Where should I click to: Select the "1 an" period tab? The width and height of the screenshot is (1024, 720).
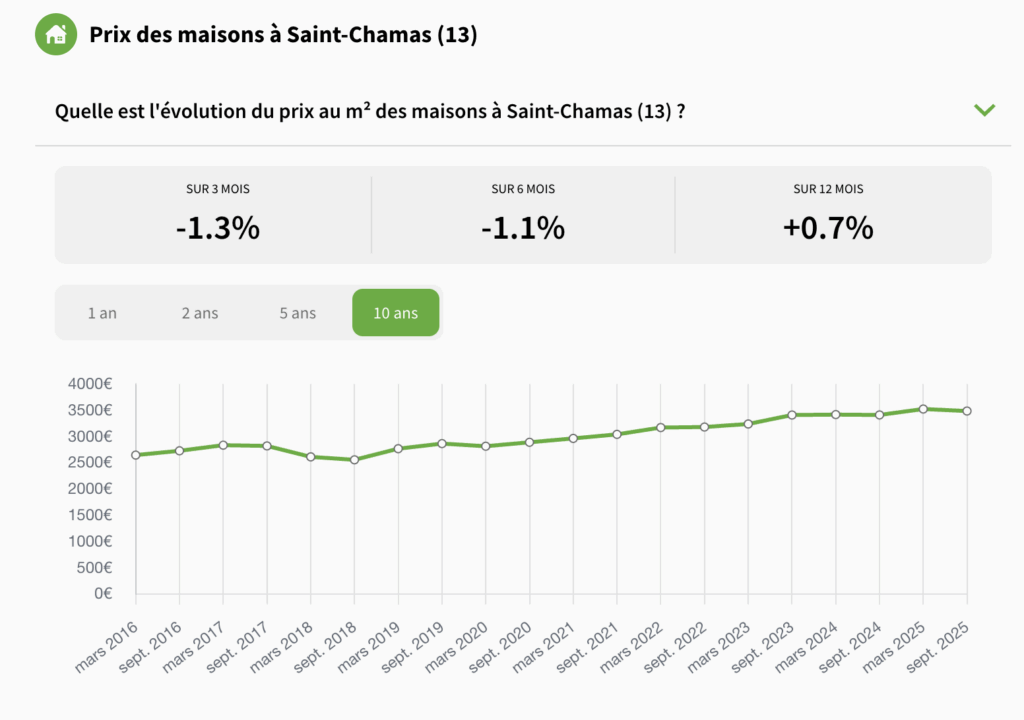[102, 313]
